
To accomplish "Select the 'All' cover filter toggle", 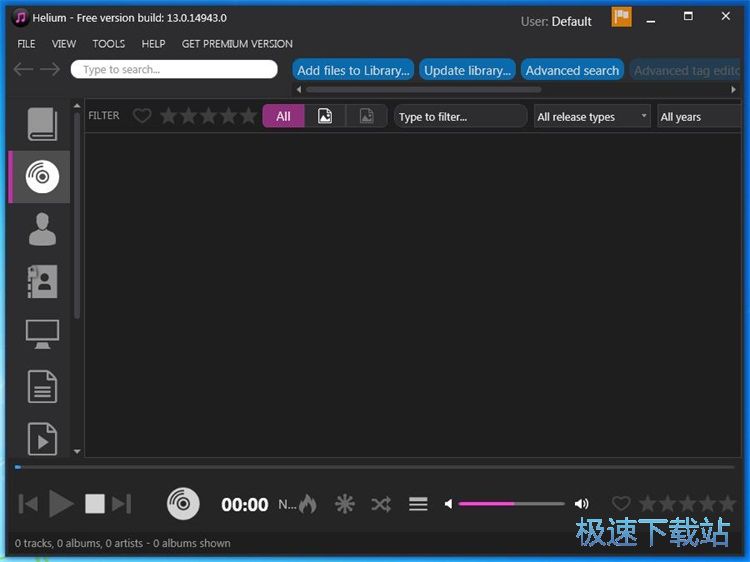I will pyautogui.click(x=283, y=116).
